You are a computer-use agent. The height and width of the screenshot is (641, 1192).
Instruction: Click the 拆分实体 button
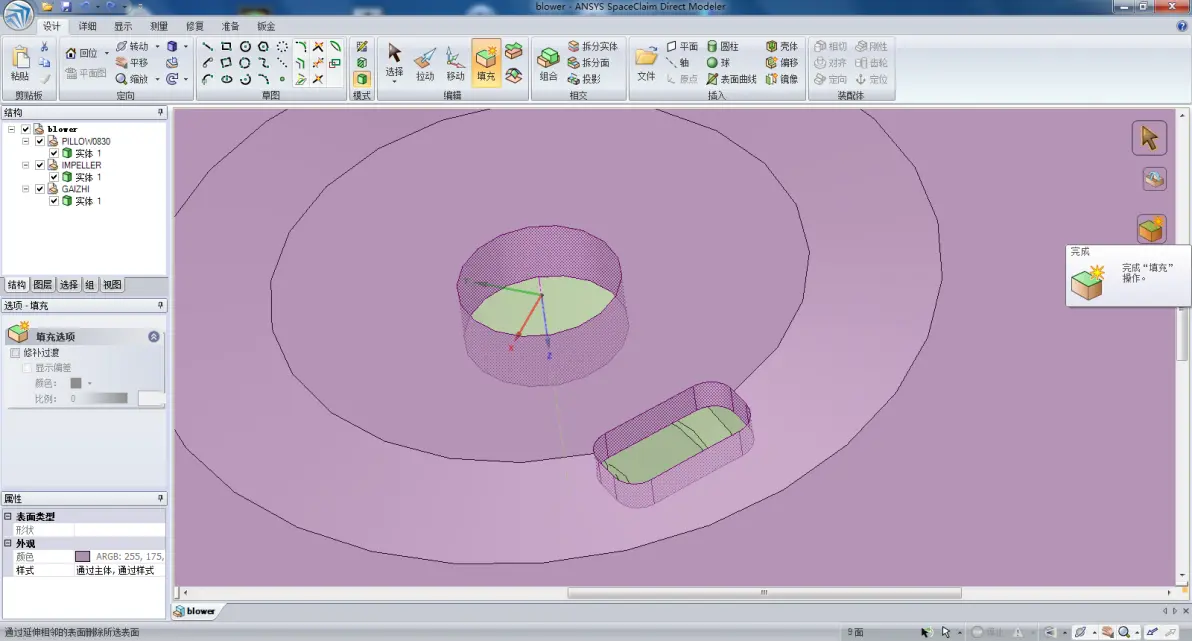point(592,46)
